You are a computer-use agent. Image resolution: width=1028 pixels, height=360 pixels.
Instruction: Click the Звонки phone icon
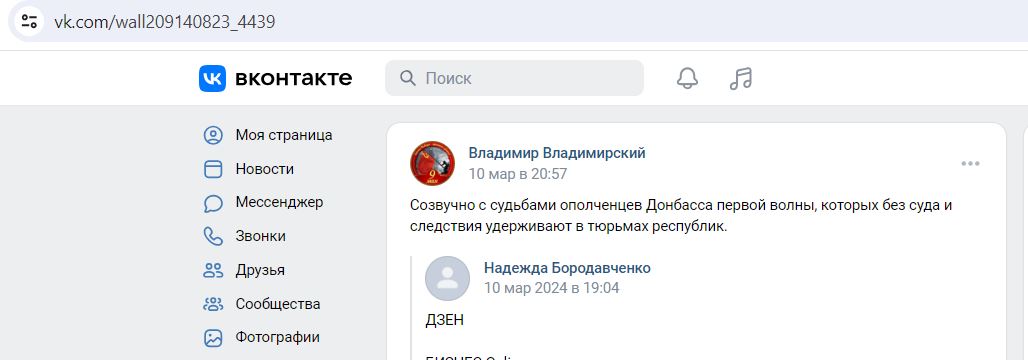pos(213,236)
